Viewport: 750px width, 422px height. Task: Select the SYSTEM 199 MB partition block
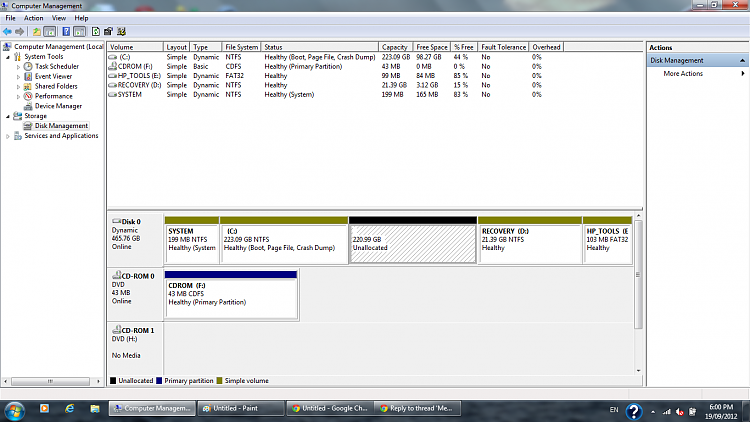pyautogui.click(x=192, y=241)
